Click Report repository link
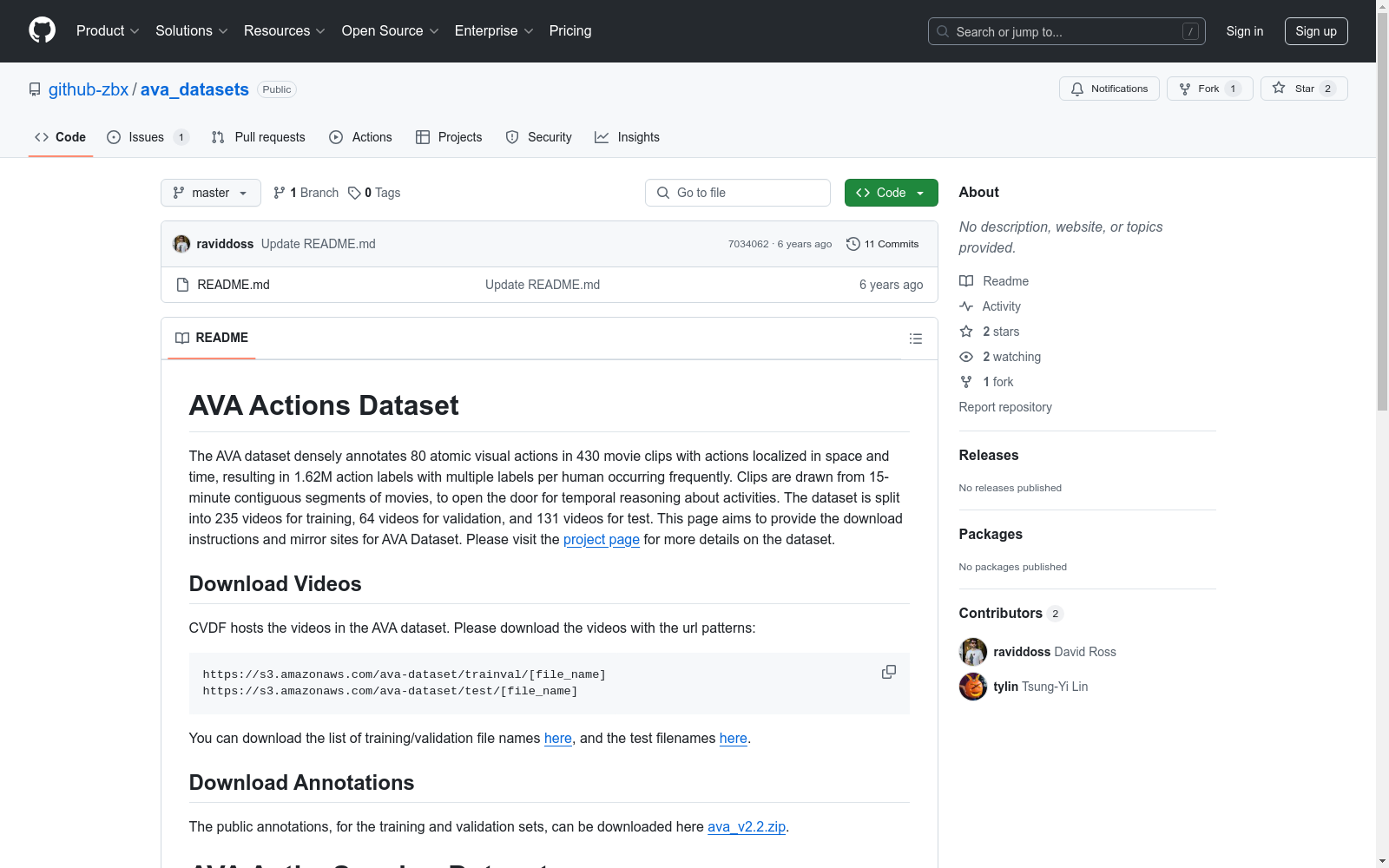Viewport: 1389px width, 868px height. pos(1005,407)
